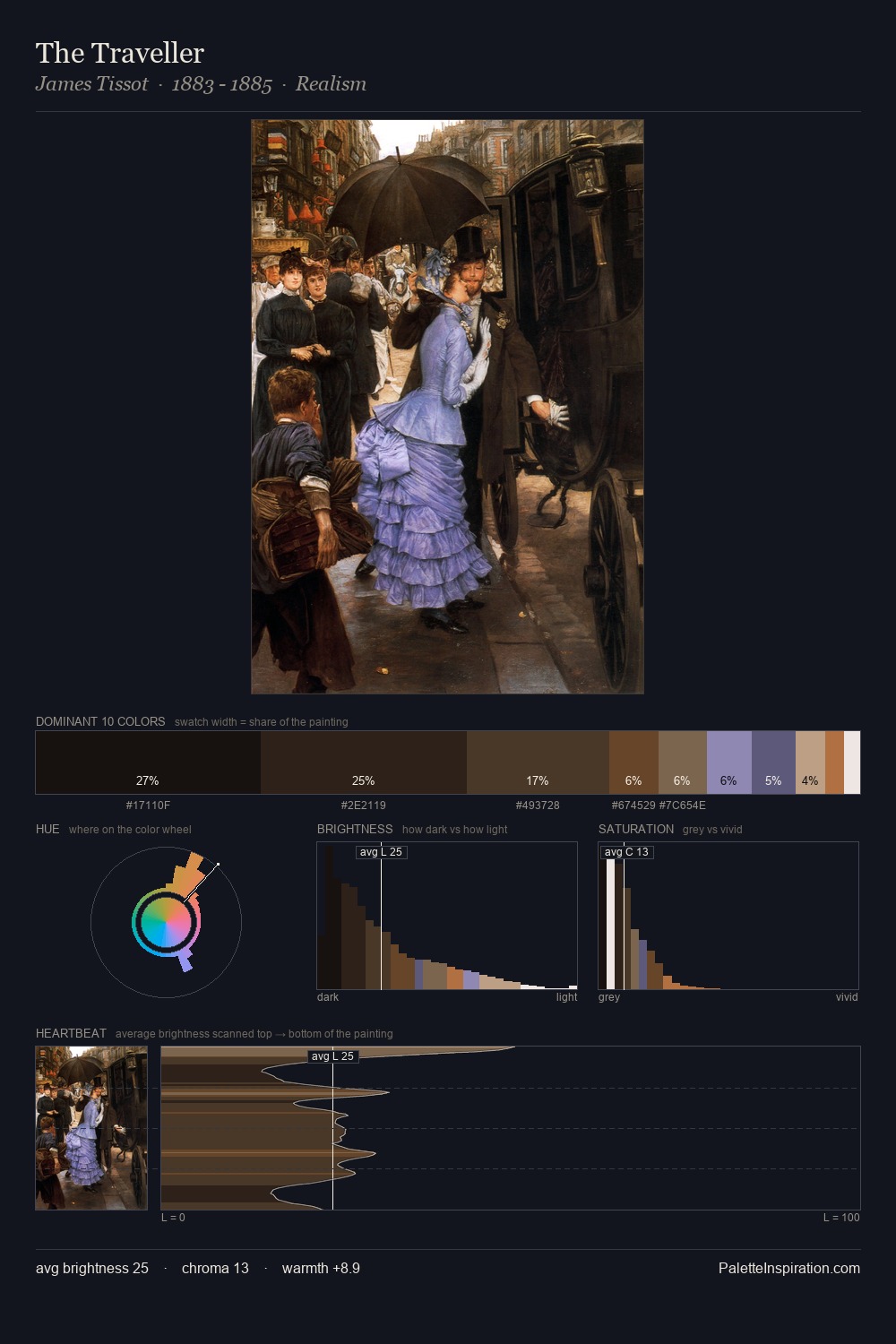
Task: Click the hex code #7C654E
Action: [683, 806]
